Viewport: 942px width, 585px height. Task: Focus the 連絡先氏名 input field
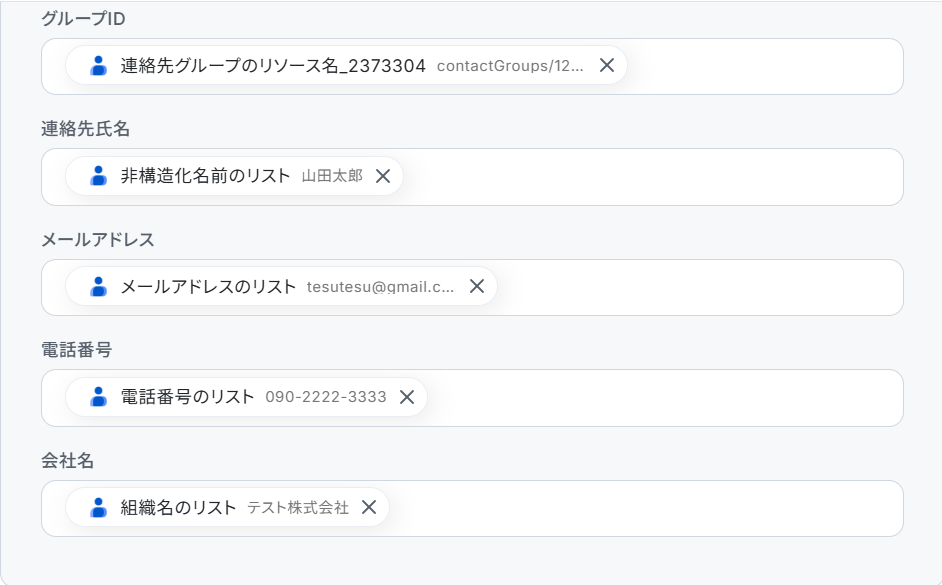(650, 176)
